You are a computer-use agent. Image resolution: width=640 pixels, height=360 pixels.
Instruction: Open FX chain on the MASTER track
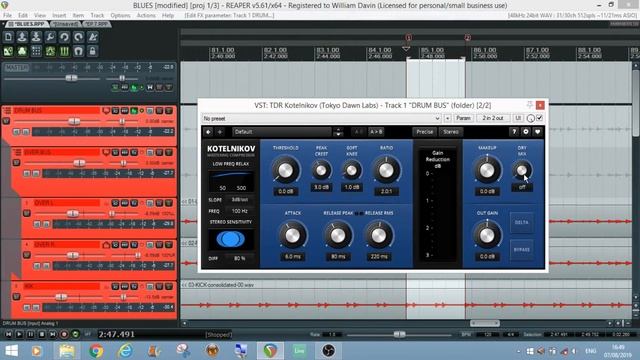[x=134, y=87]
